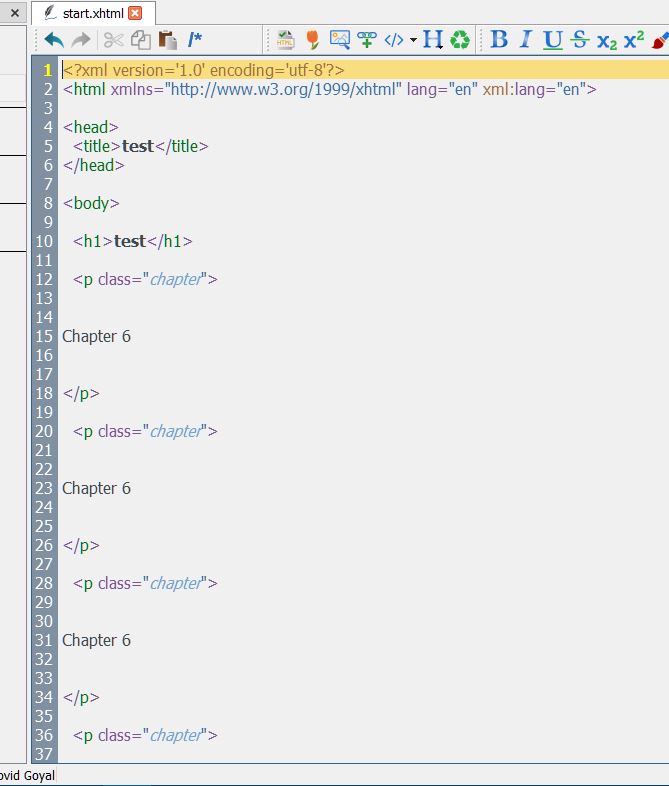
Task: Click Chapter 6 text on line 15
Action: (96, 336)
